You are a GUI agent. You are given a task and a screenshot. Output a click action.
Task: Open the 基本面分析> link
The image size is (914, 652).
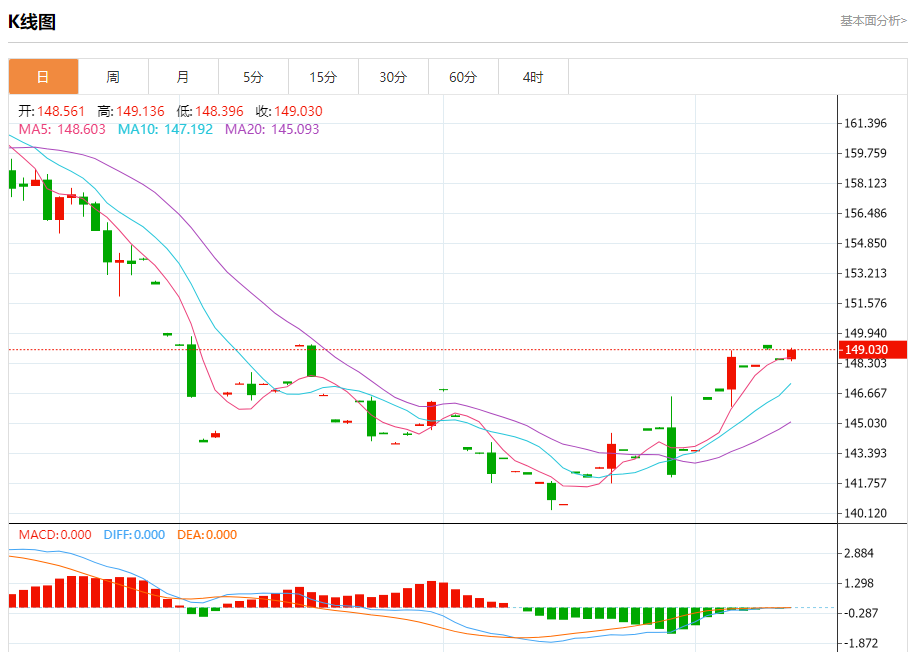click(x=873, y=21)
